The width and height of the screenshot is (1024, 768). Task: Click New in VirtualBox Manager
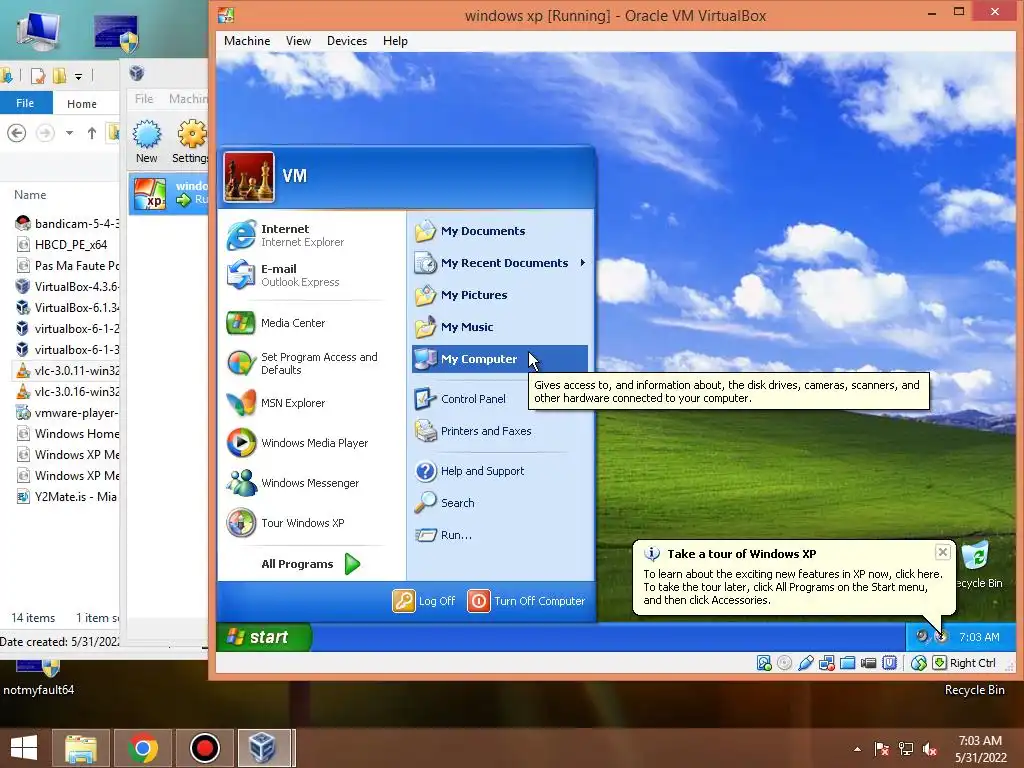click(146, 141)
